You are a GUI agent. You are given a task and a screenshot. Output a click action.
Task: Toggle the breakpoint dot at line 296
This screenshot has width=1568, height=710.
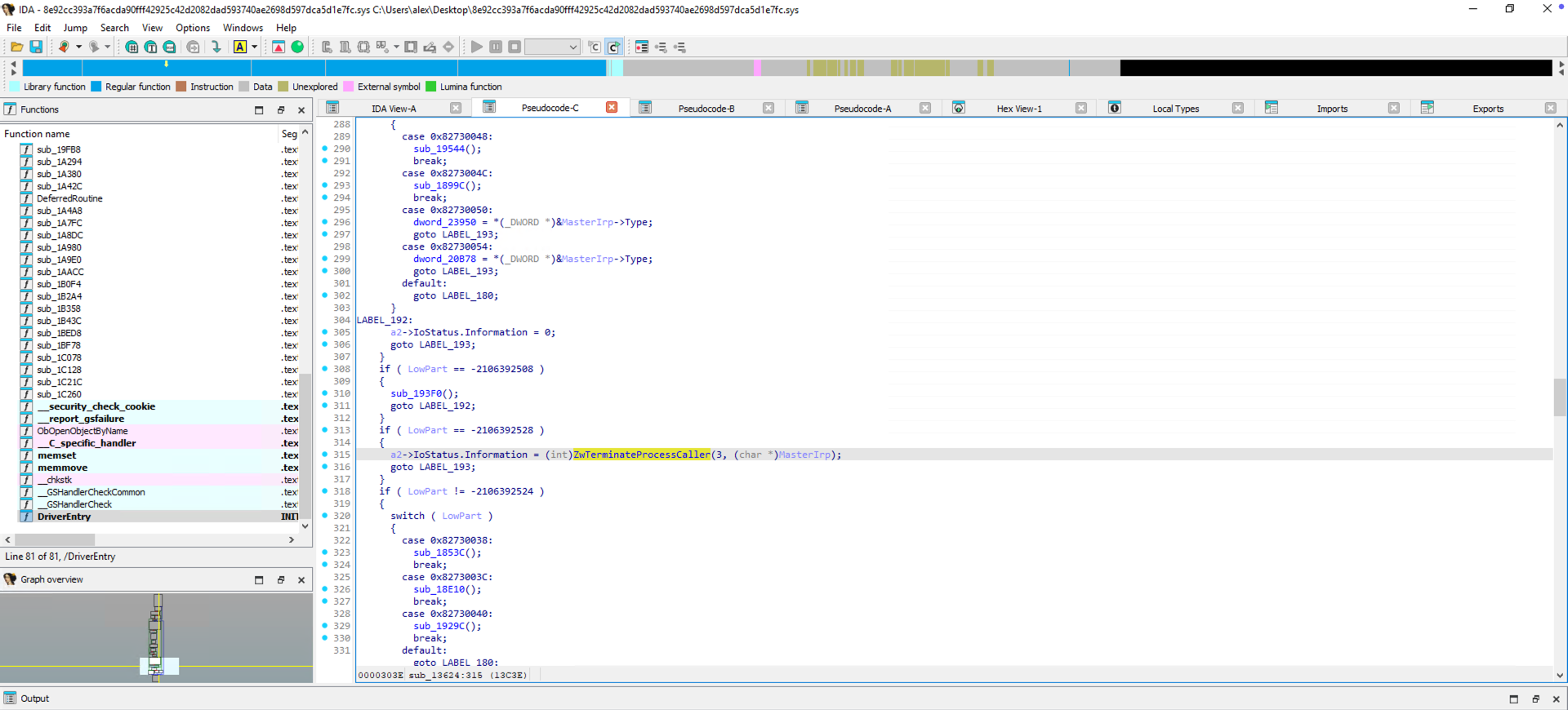(x=325, y=222)
